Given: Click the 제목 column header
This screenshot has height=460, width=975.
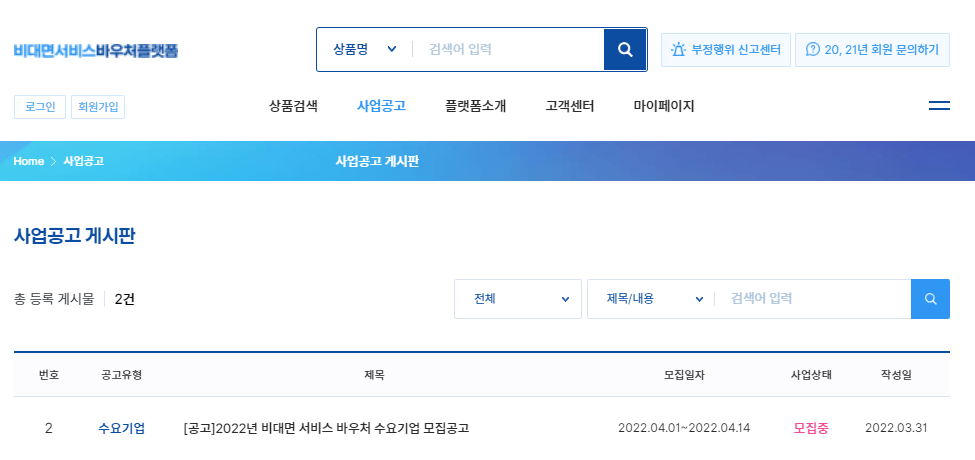Looking at the screenshot, I should point(374,375).
